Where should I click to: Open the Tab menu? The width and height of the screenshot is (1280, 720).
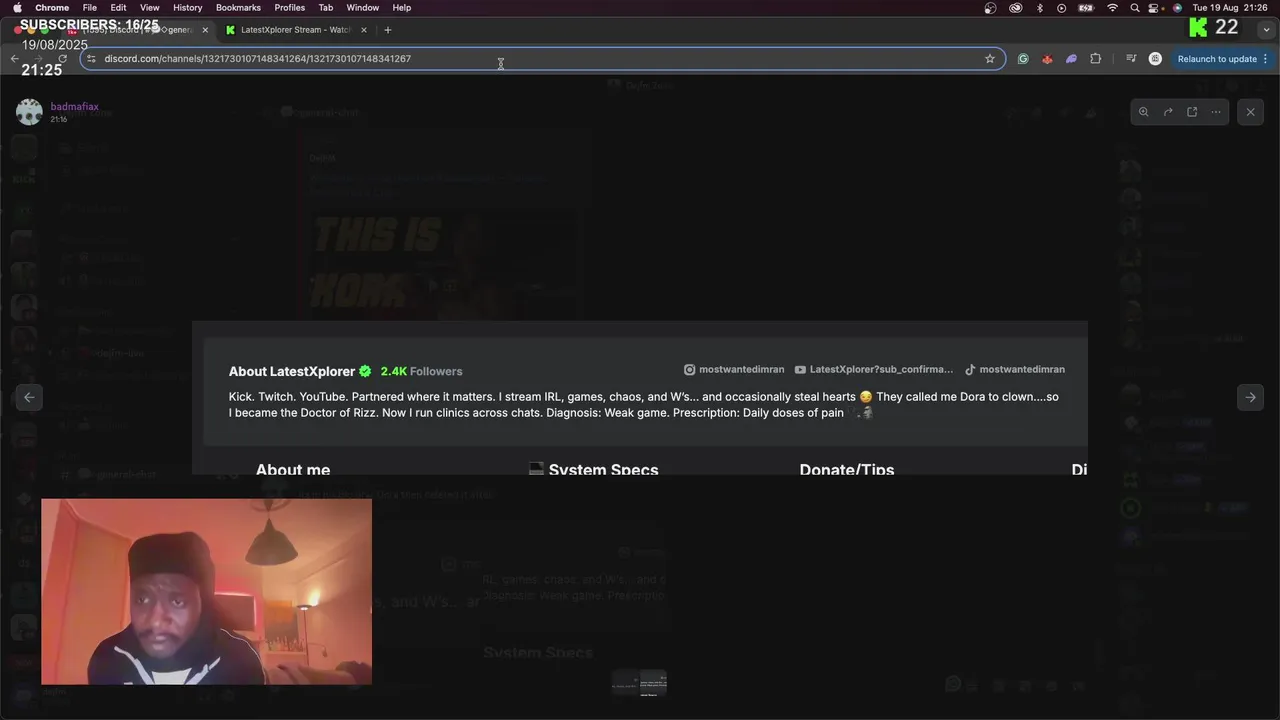[x=326, y=8]
